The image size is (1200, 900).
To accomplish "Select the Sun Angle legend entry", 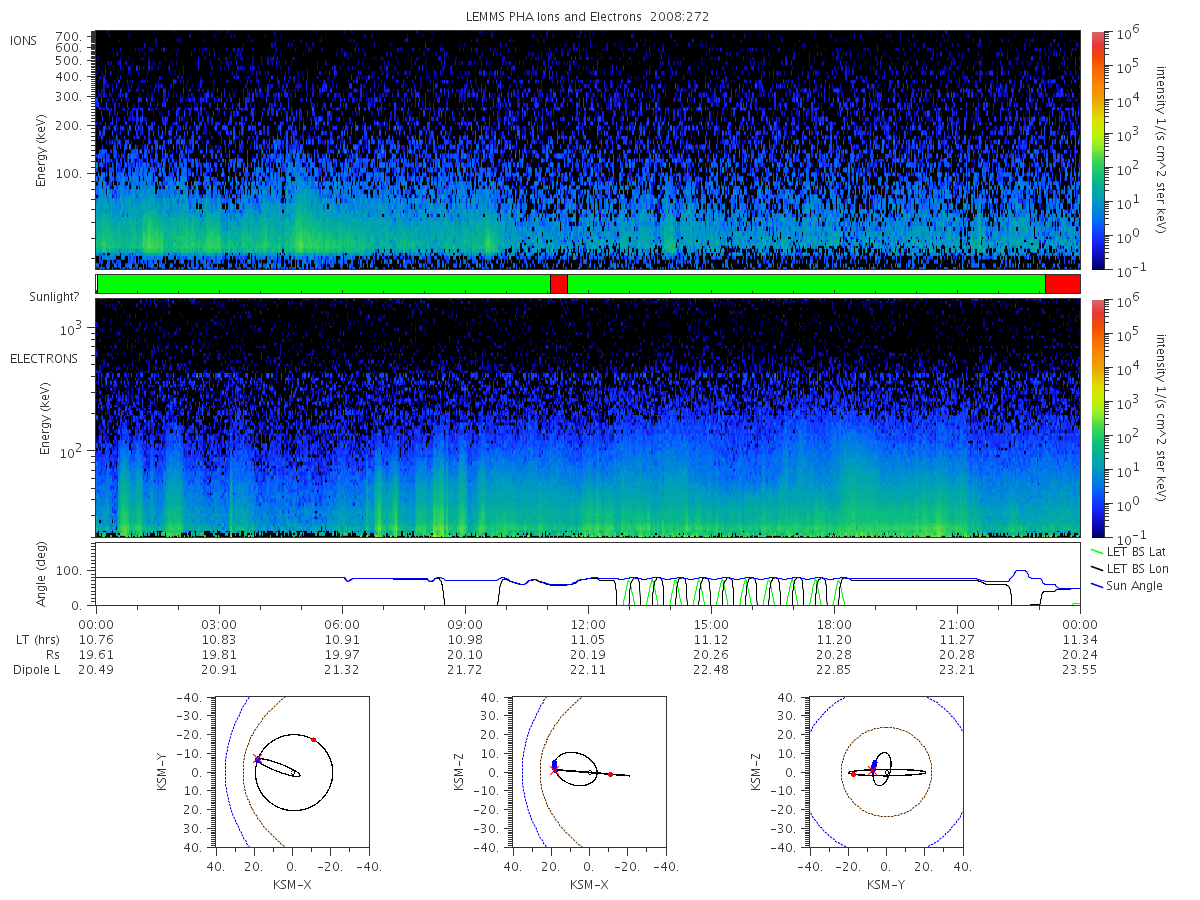I will click(1125, 585).
